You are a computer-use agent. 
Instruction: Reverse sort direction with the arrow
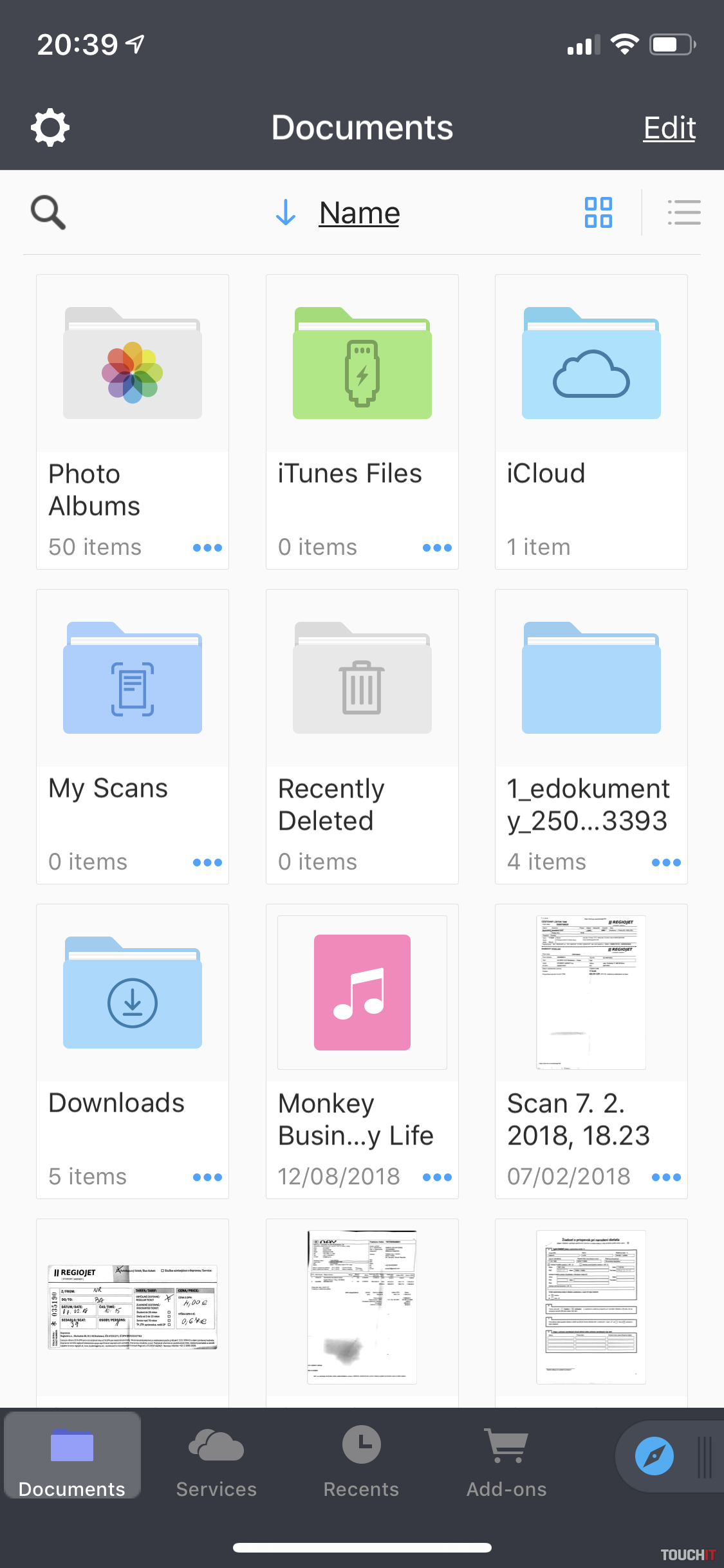coord(285,212)
